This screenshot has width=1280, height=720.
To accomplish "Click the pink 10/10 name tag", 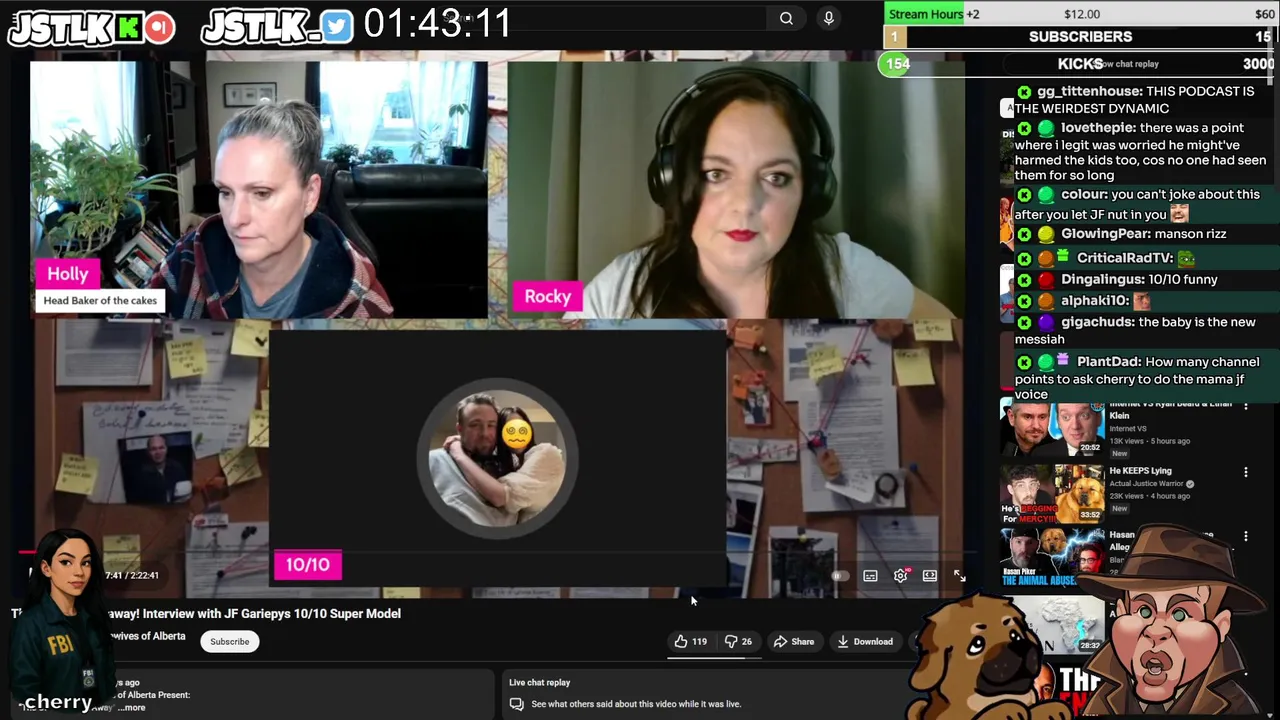I will (x=308, y=565).
